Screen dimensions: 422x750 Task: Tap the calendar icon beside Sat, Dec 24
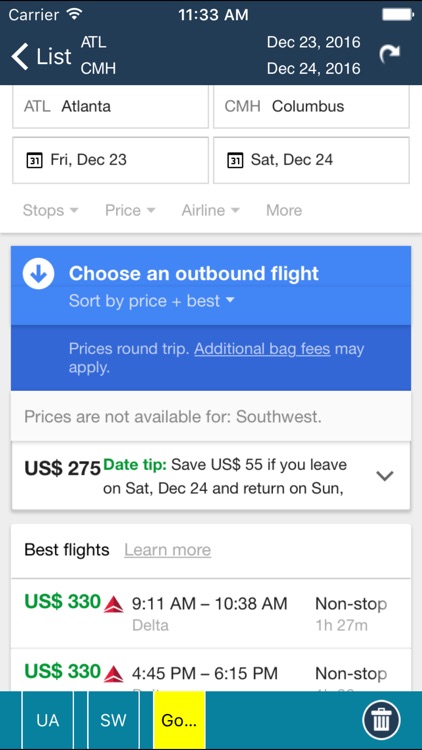tap(233, 160)
